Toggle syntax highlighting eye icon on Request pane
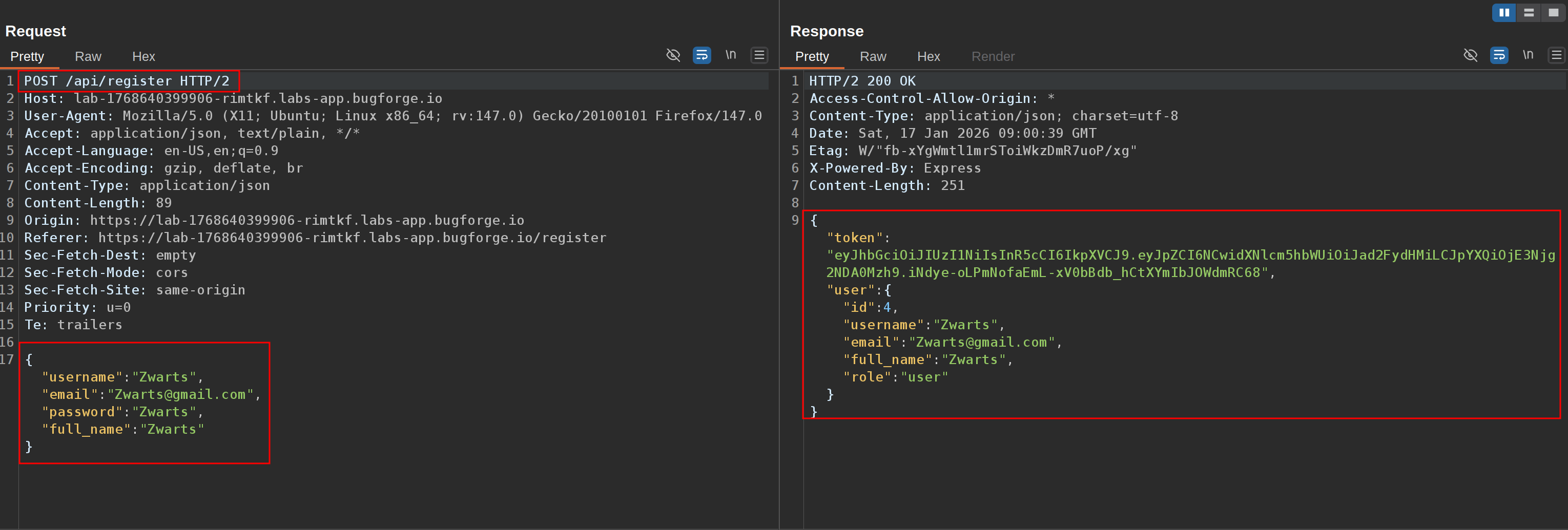 click(x=673, y=55)
